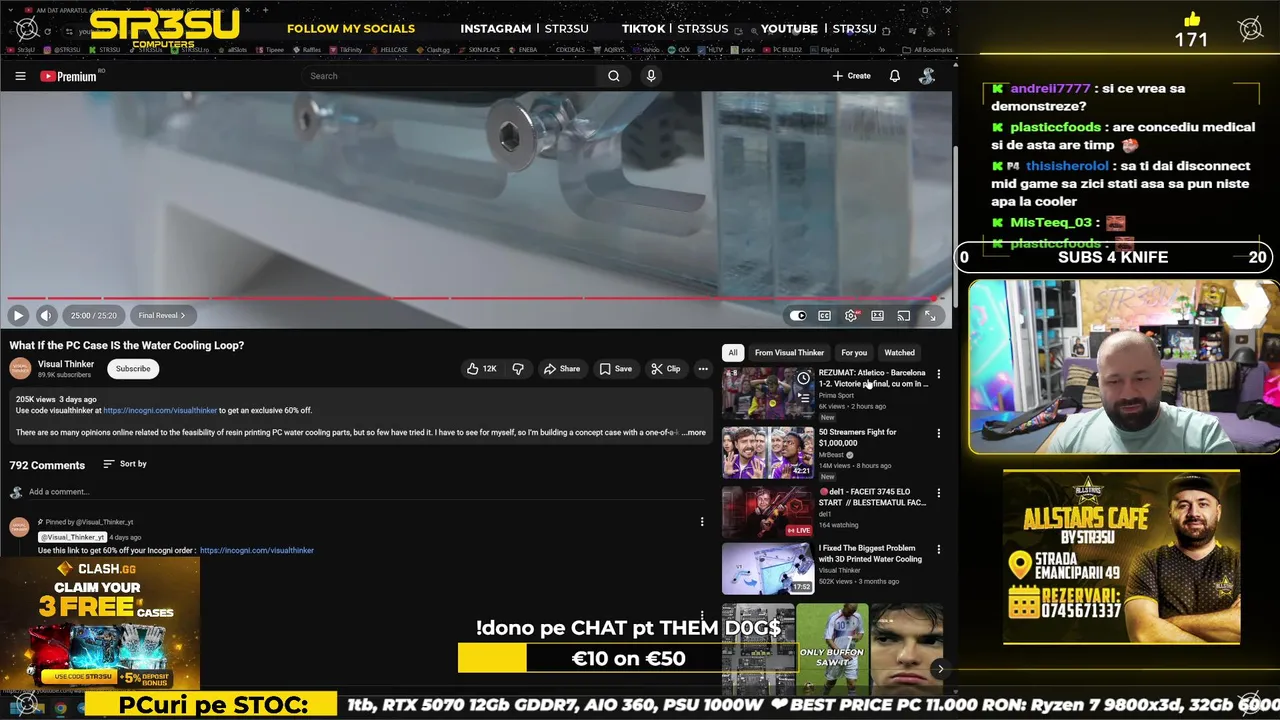Screen dimensions: 1280x720
Task: Open the Chrome icon in the taskbar
Action: 60,707
